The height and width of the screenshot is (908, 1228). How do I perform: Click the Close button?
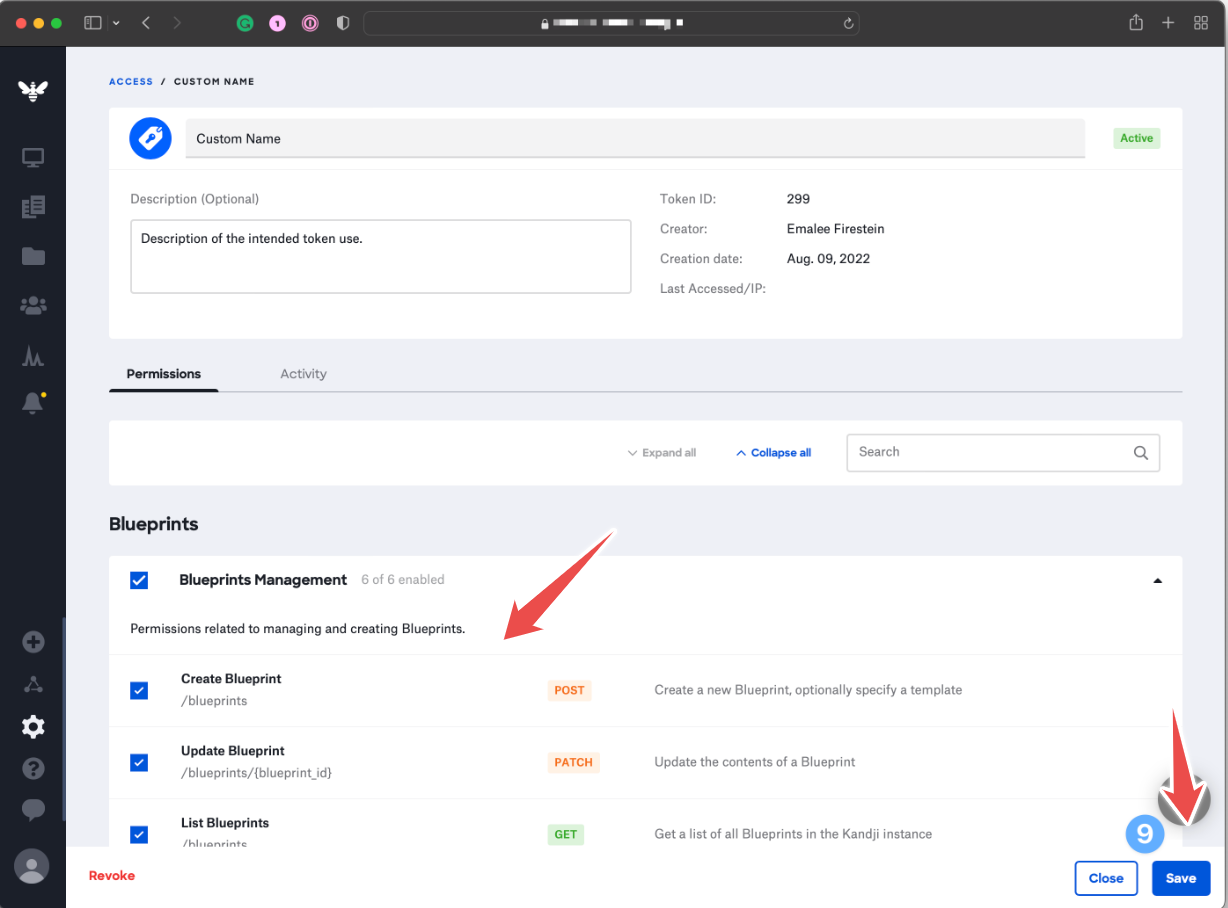click(1106, 878)
